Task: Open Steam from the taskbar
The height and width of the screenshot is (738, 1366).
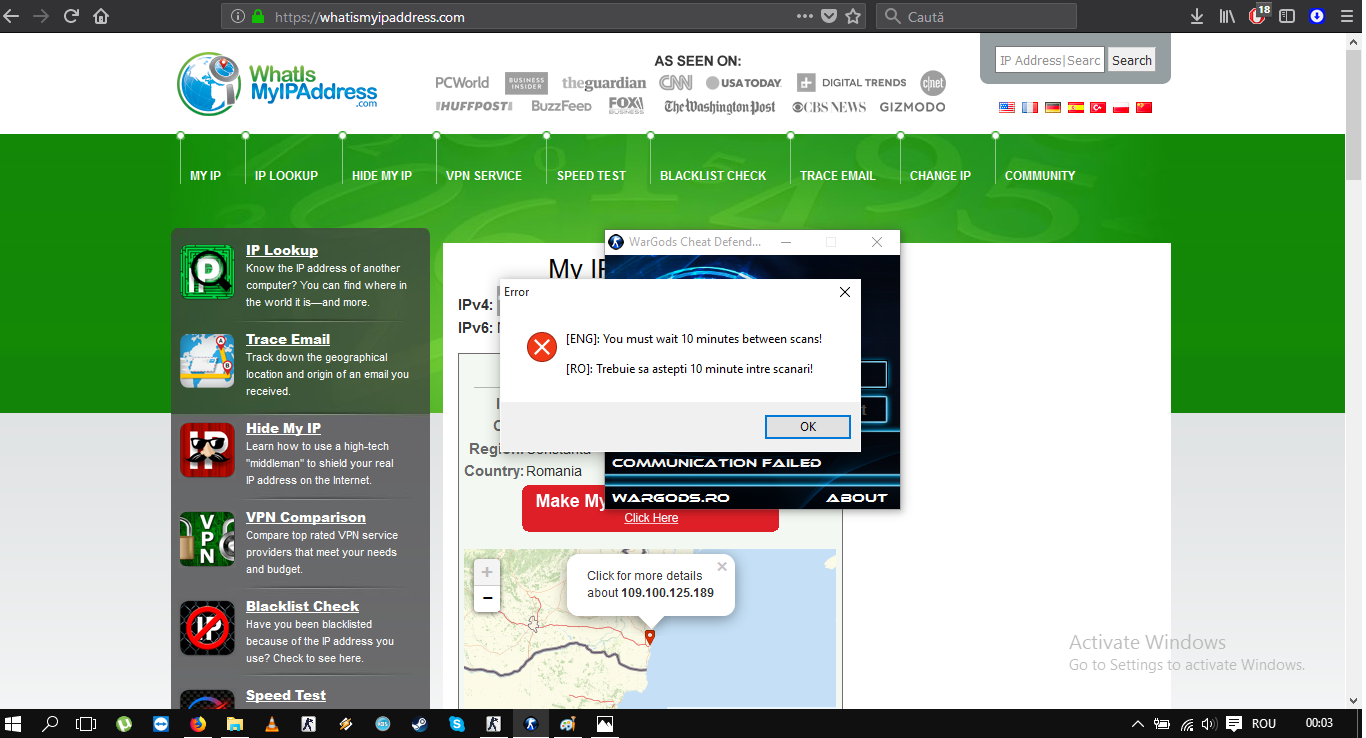Action: 419,723
